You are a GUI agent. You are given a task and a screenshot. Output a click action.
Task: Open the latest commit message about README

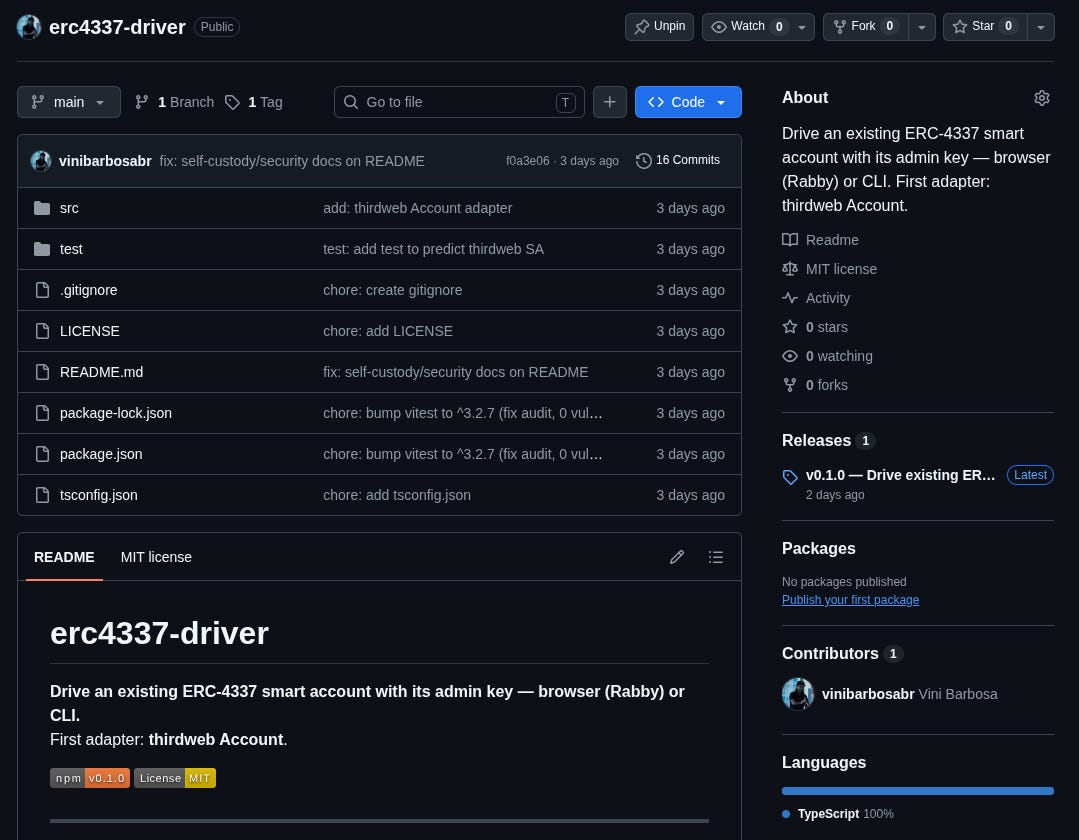(x=292, y=161)
